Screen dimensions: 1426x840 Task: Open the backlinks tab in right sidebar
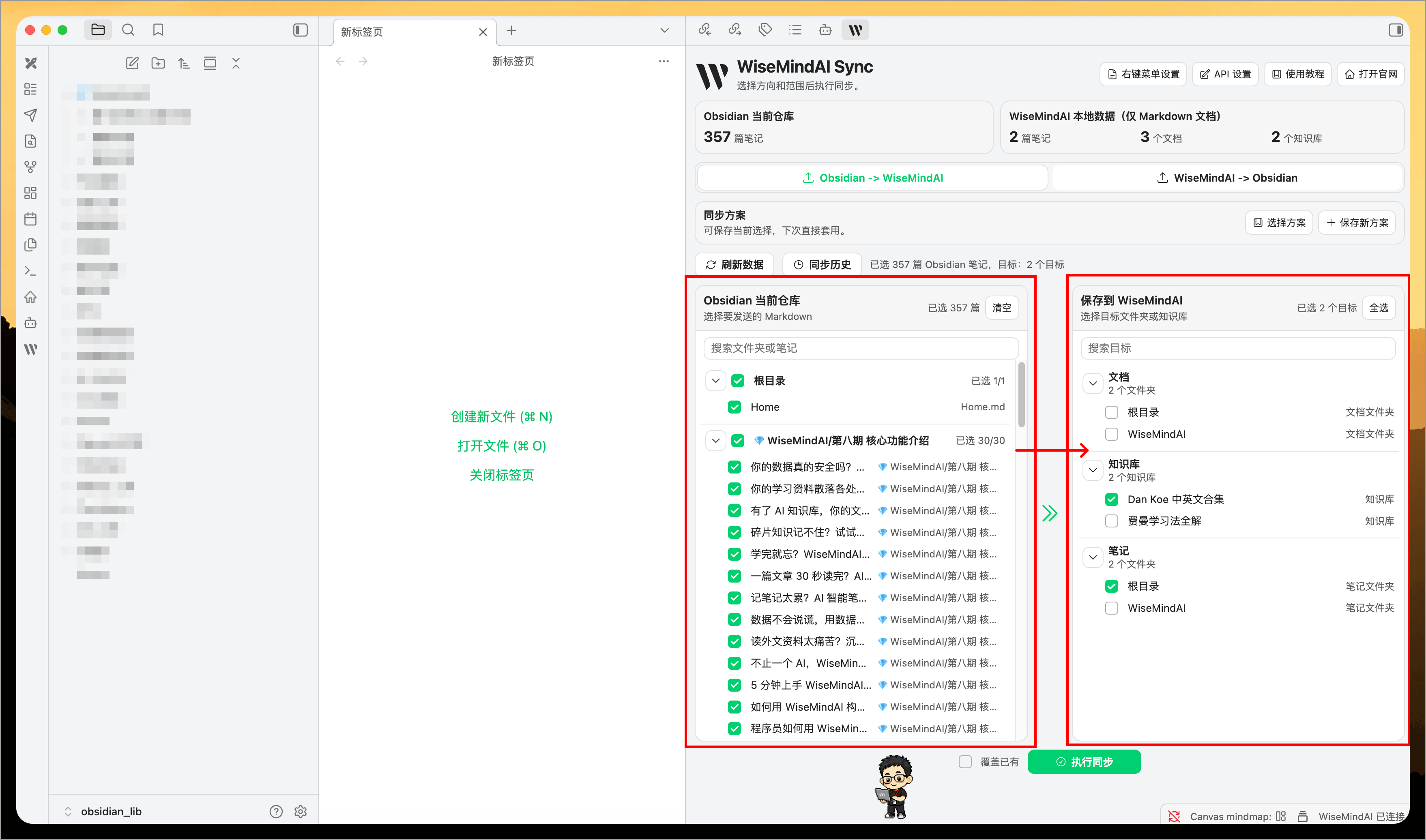tap(705, 30)
